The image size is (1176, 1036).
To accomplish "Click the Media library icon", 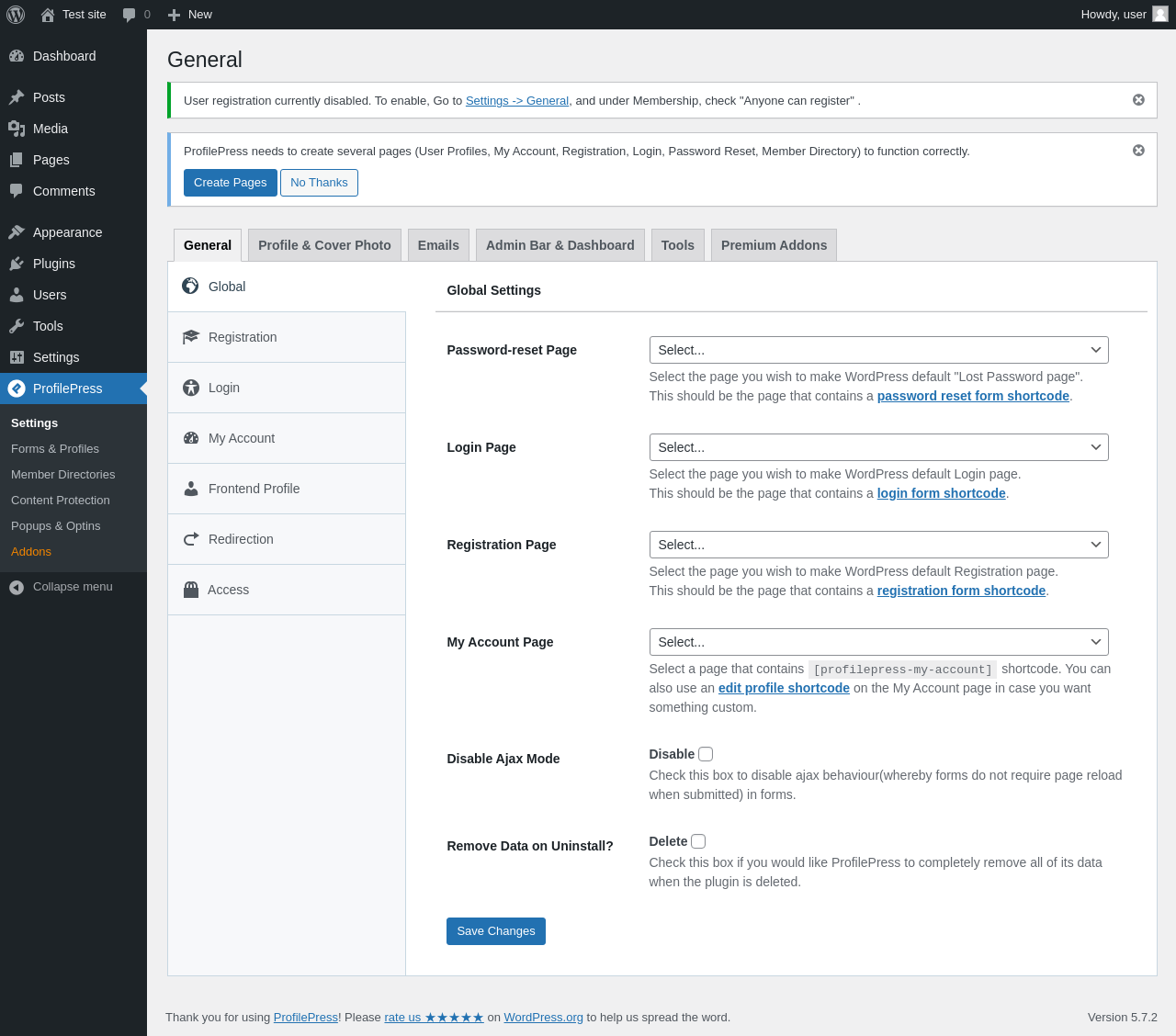I will (x=17, y=129).
